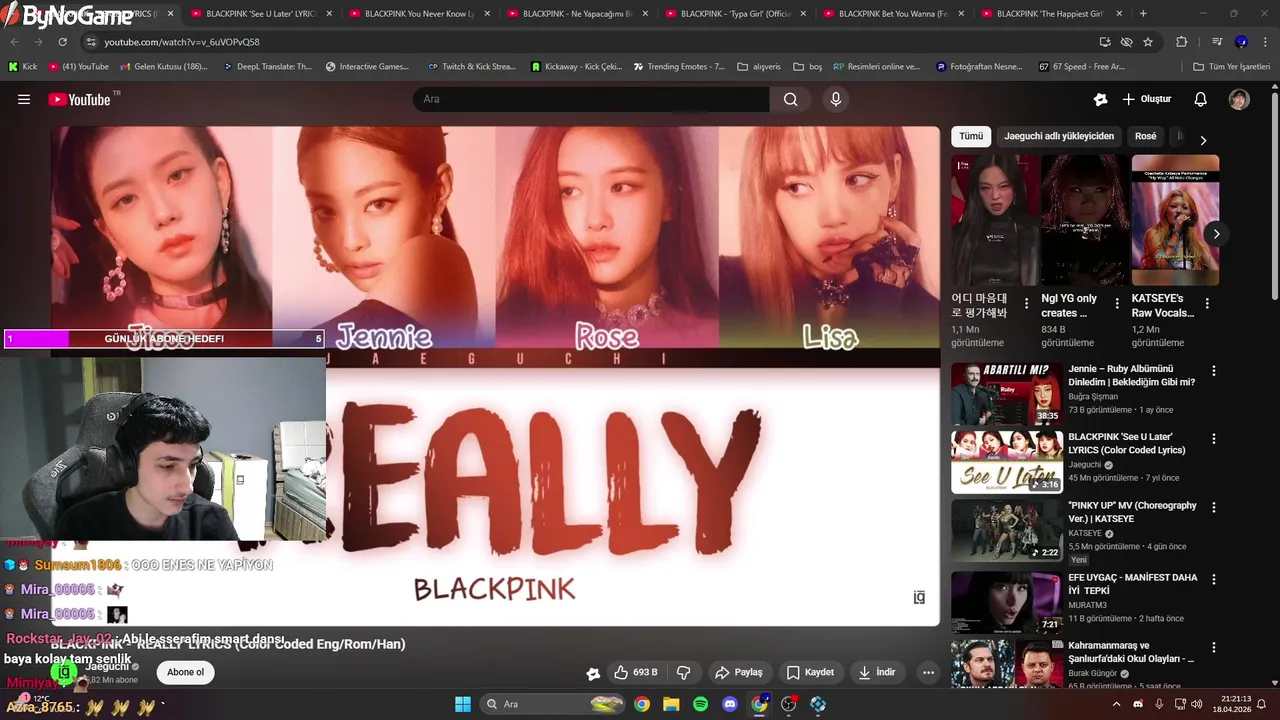Go to the YouTube home logo

coord(79,99)
